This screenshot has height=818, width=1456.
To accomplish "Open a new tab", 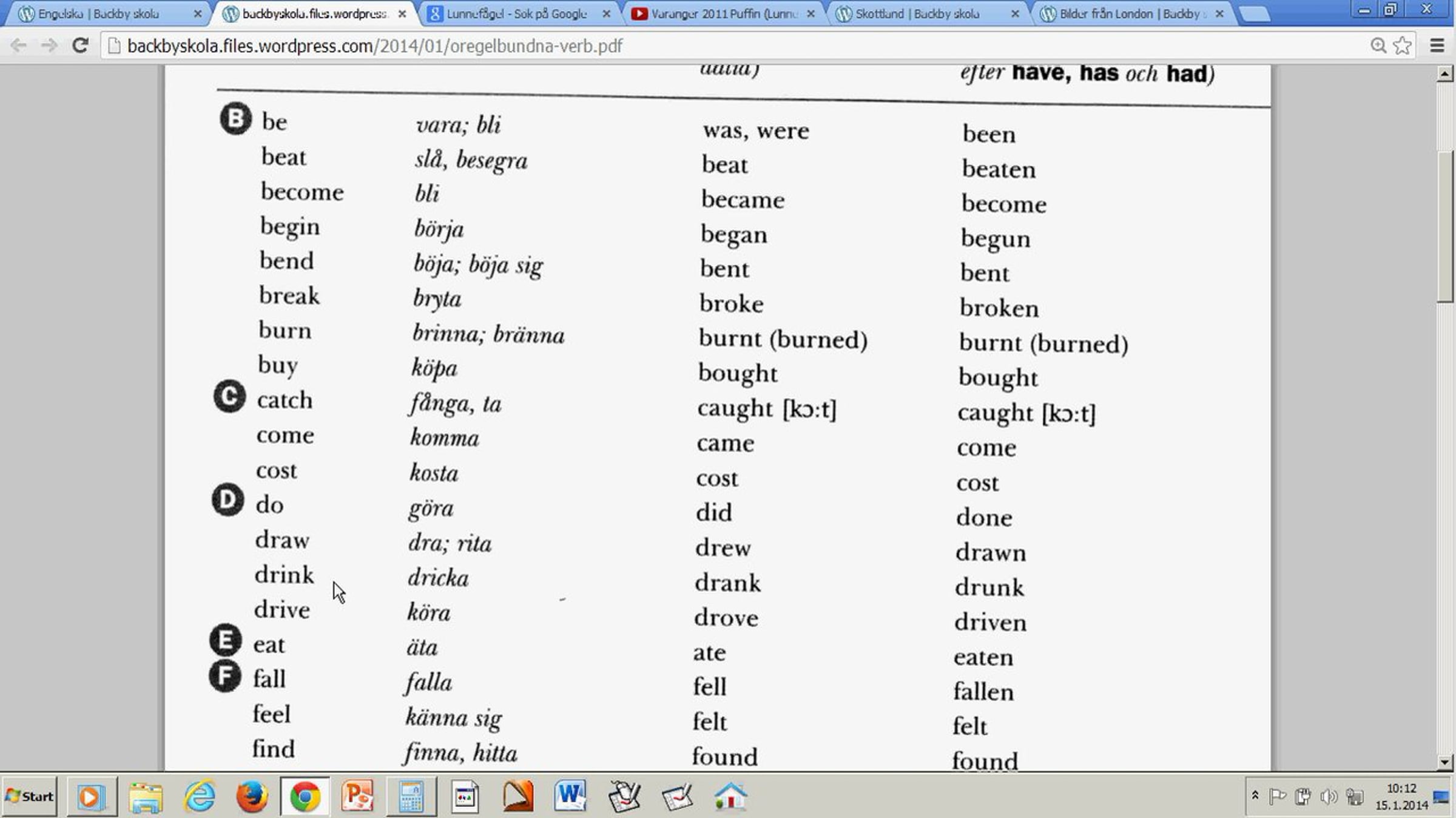I will pos(1255,15).
